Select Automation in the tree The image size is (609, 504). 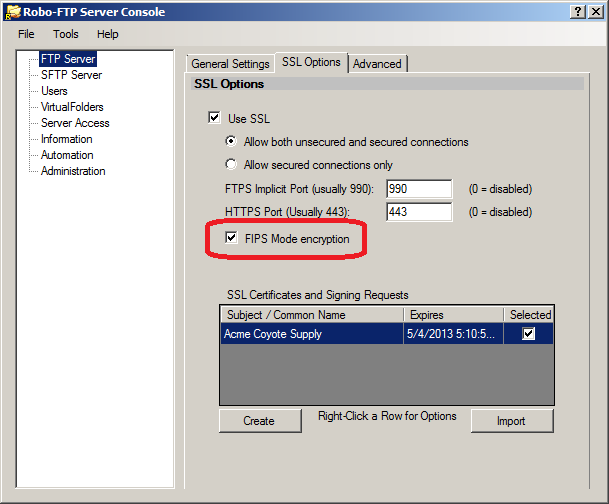coord(67,155)
